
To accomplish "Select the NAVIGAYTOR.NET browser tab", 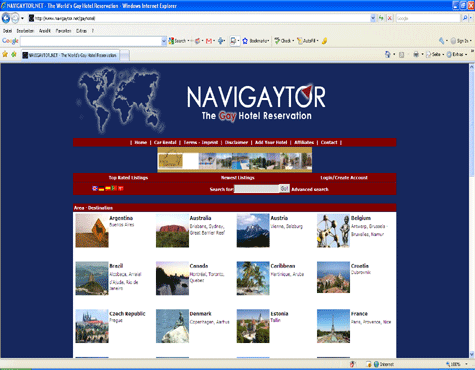I will [x=70, y=55].
